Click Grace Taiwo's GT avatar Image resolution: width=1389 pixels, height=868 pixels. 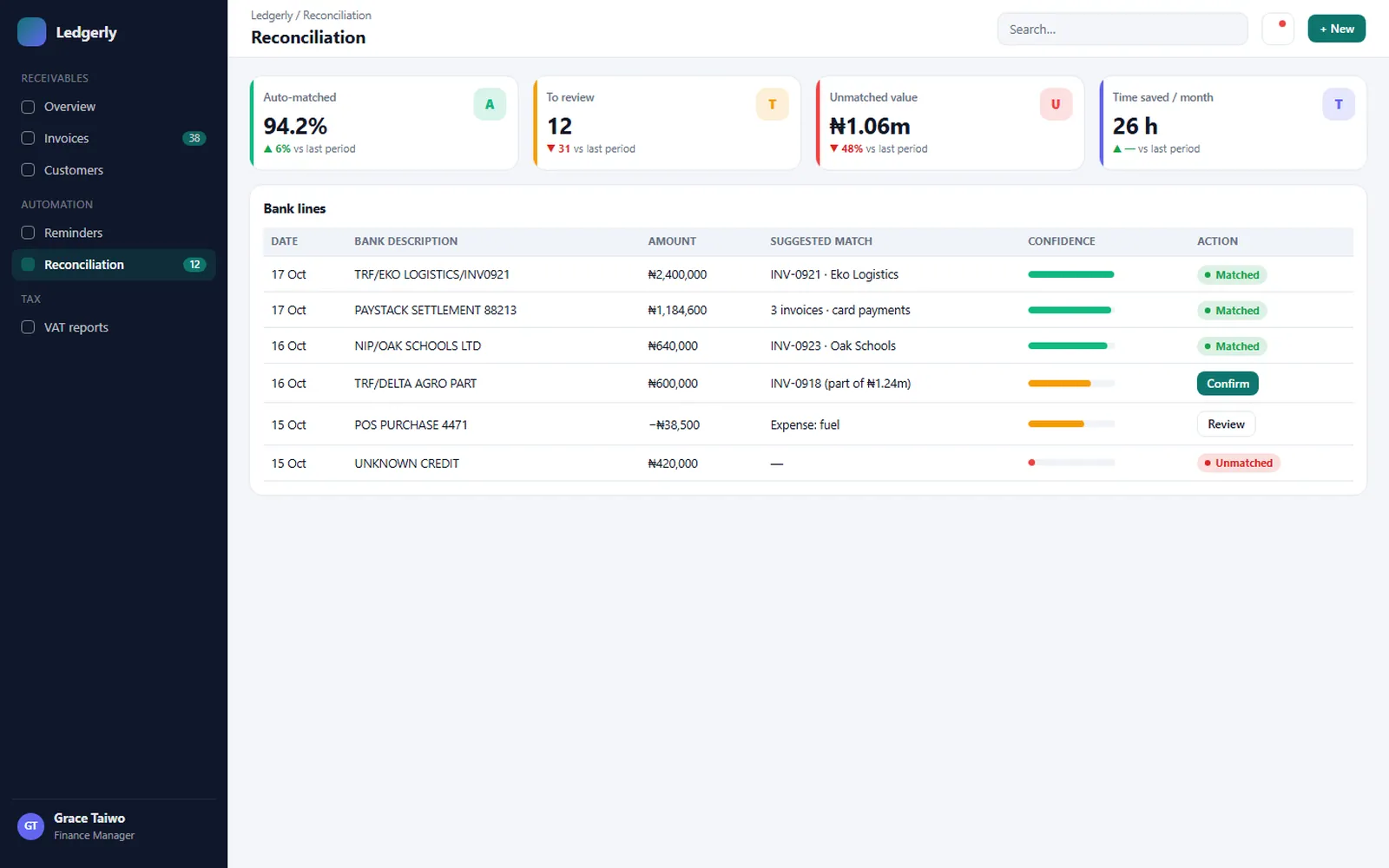31,826
